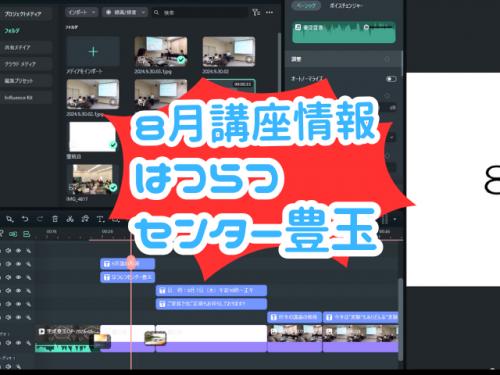Click the undo arrow in timeline toolbar

tap(25, 219)
